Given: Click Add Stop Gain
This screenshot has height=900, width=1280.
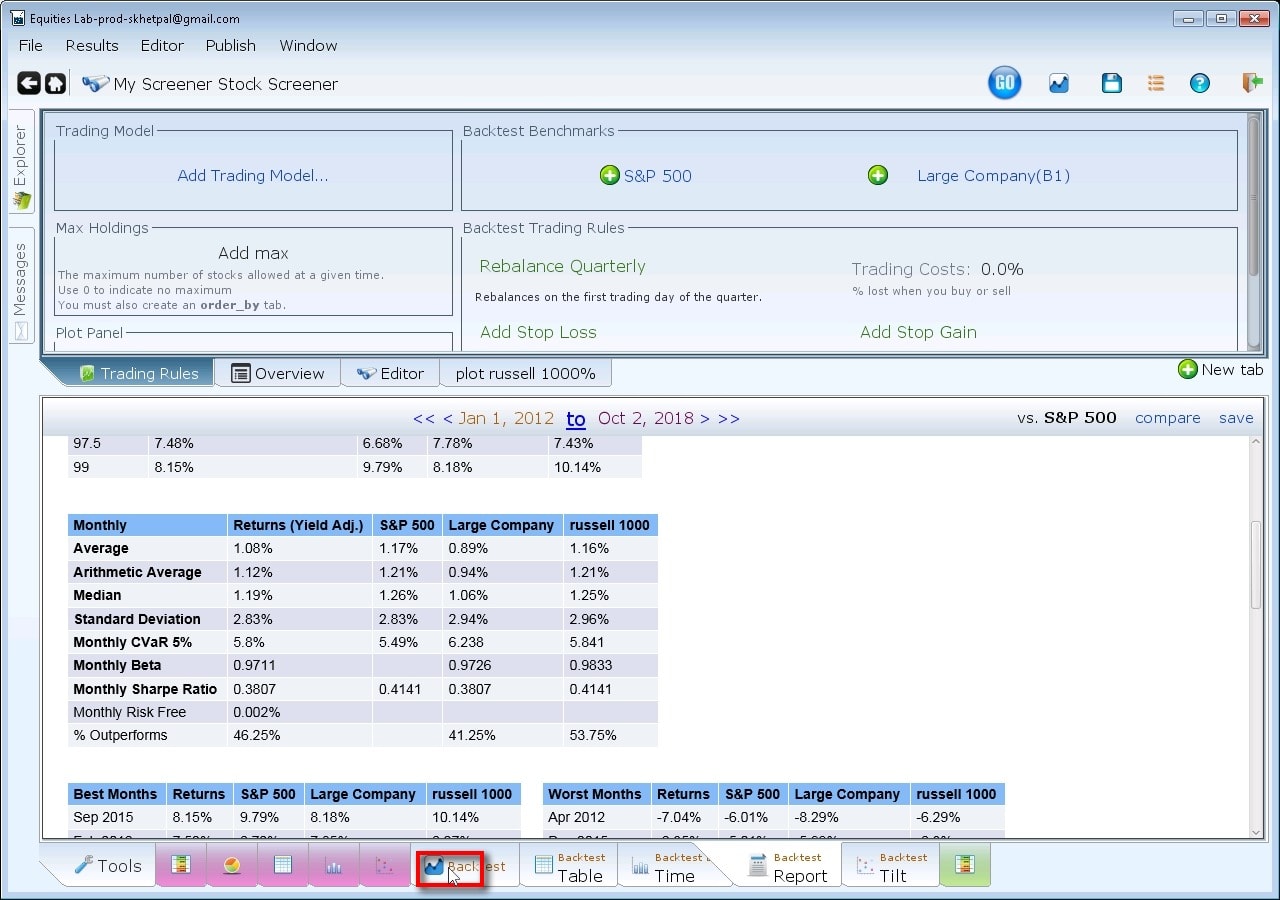Looking at the screenshot, I should point(918,332).
